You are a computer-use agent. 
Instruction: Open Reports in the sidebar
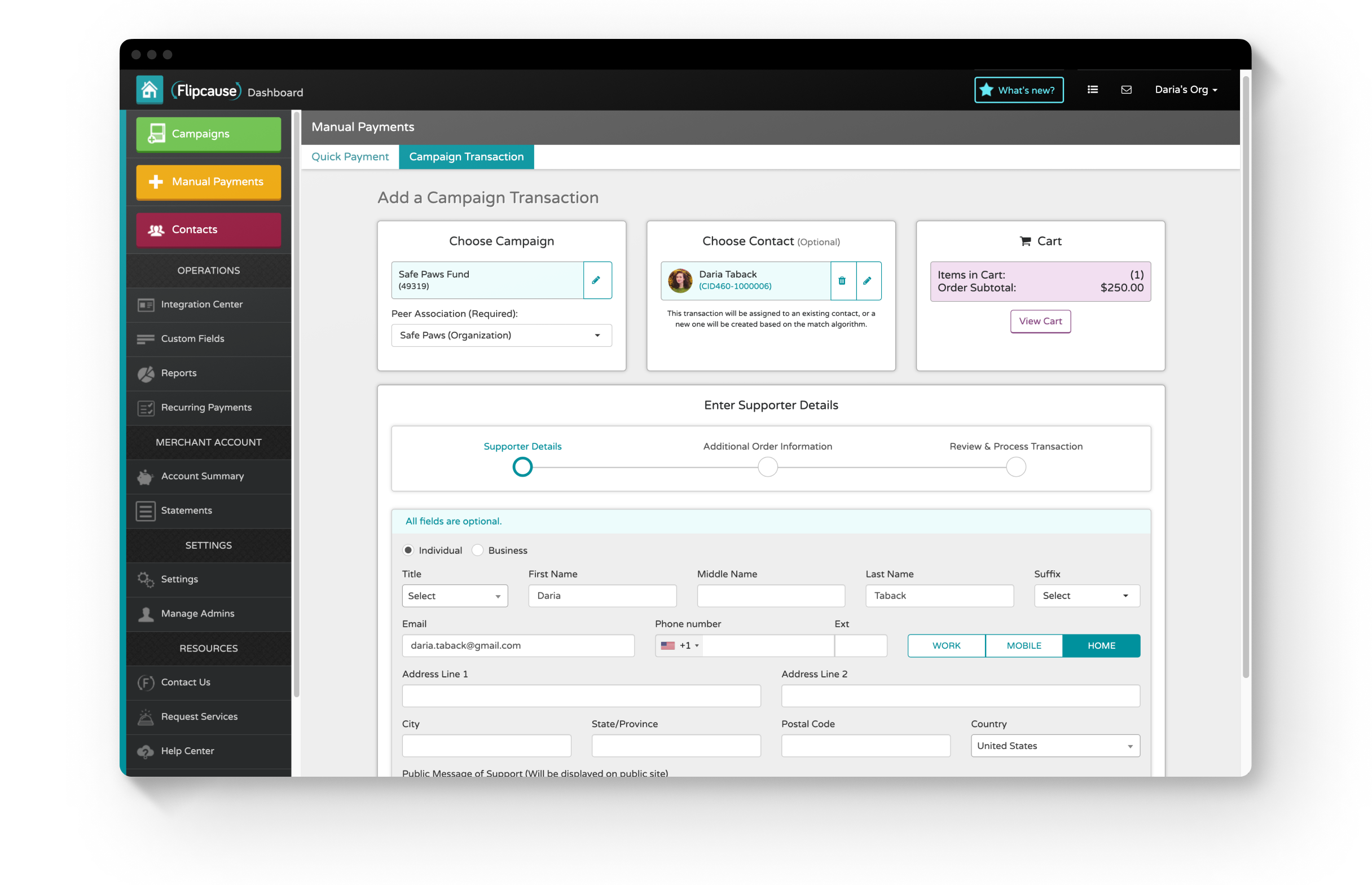[x=179, y=373]
